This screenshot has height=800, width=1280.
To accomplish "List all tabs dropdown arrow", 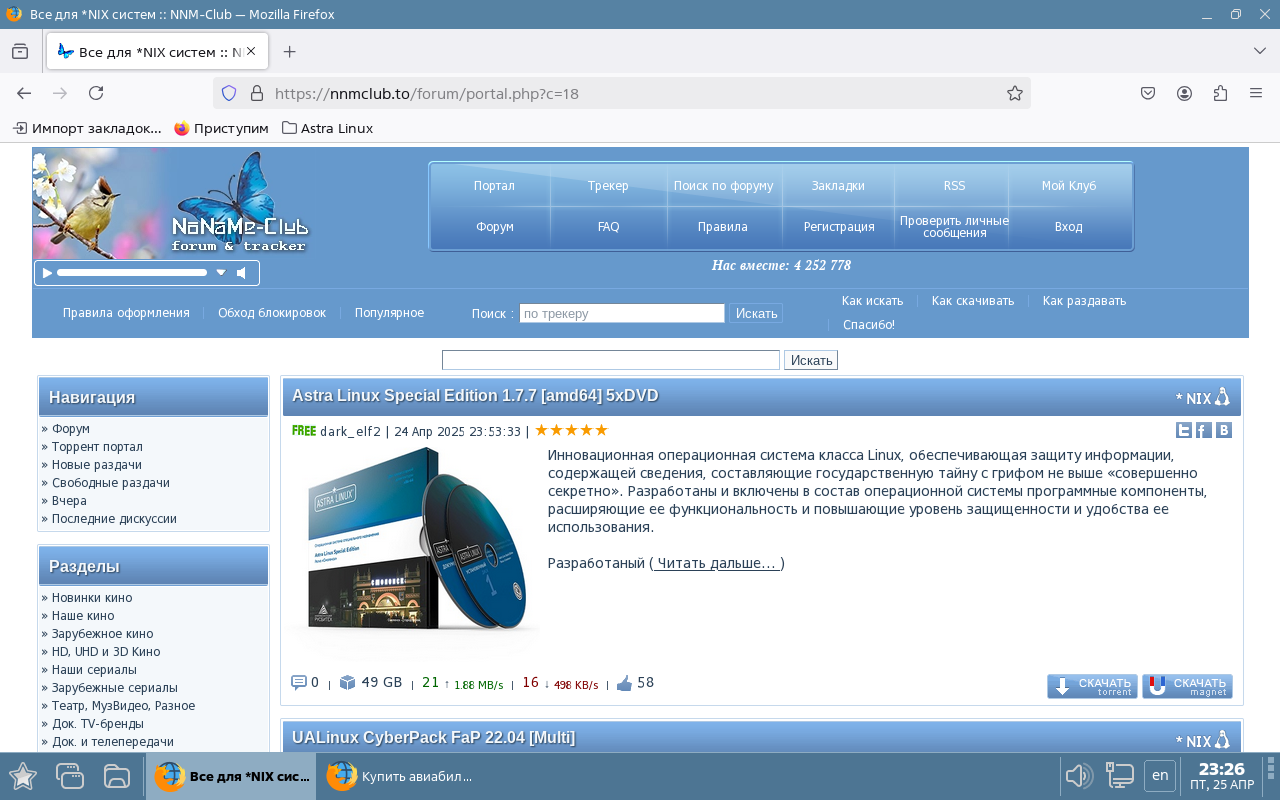I will 1259,51.
